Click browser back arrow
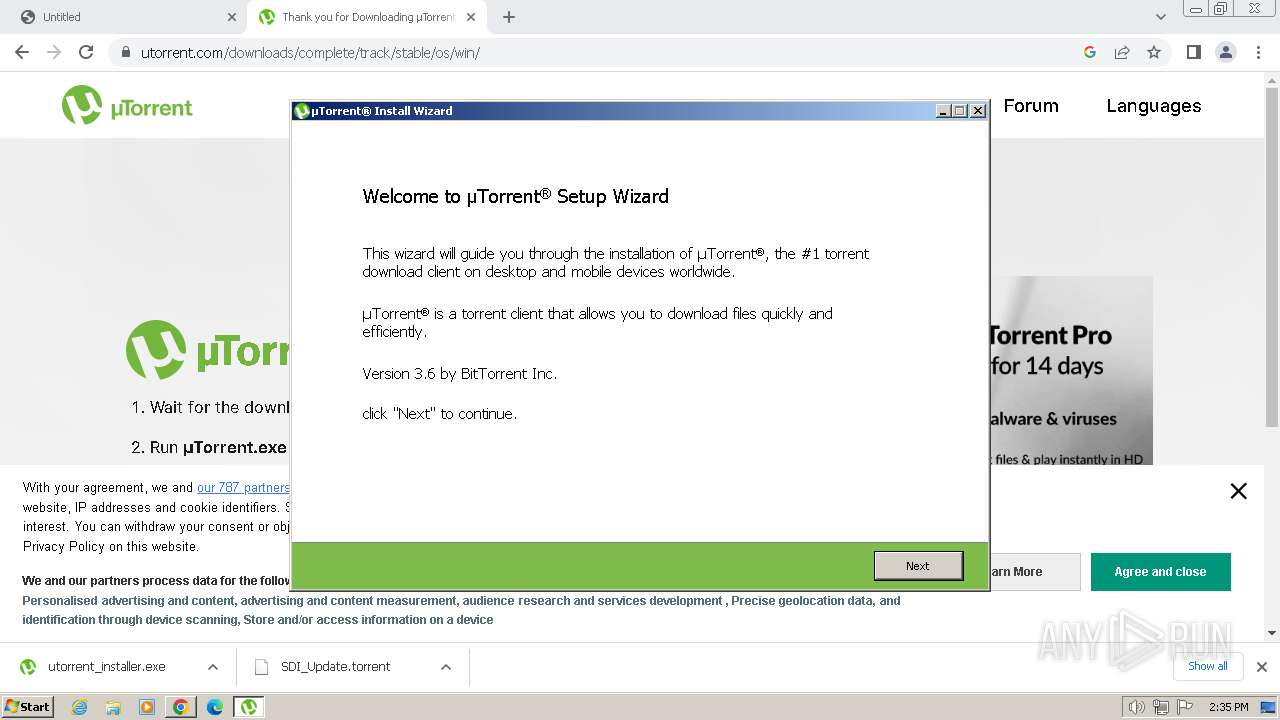The image size is (1280, 720). (22, 52)
